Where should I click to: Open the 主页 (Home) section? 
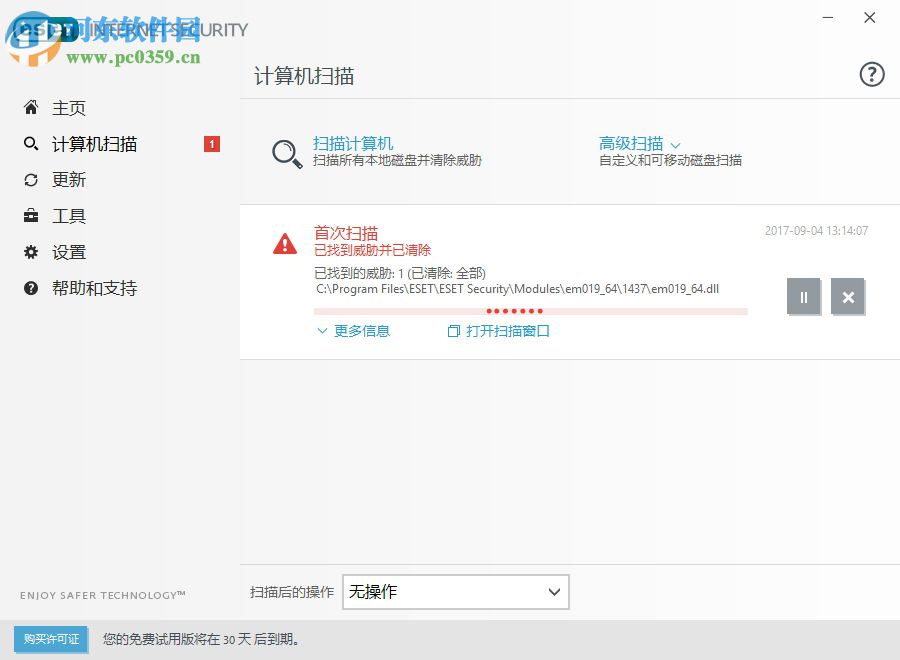point(69,107)
